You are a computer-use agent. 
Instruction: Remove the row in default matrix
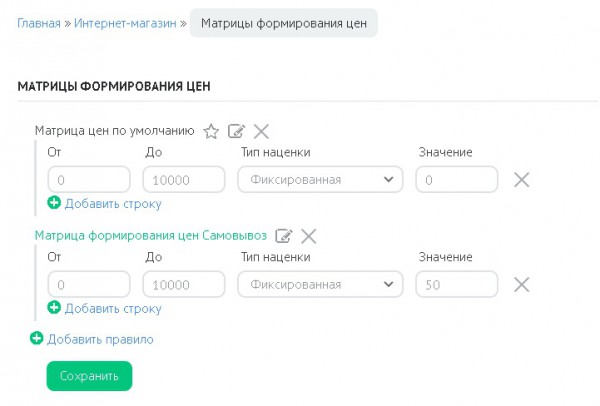pyautogui.click(x=522, y=179)
